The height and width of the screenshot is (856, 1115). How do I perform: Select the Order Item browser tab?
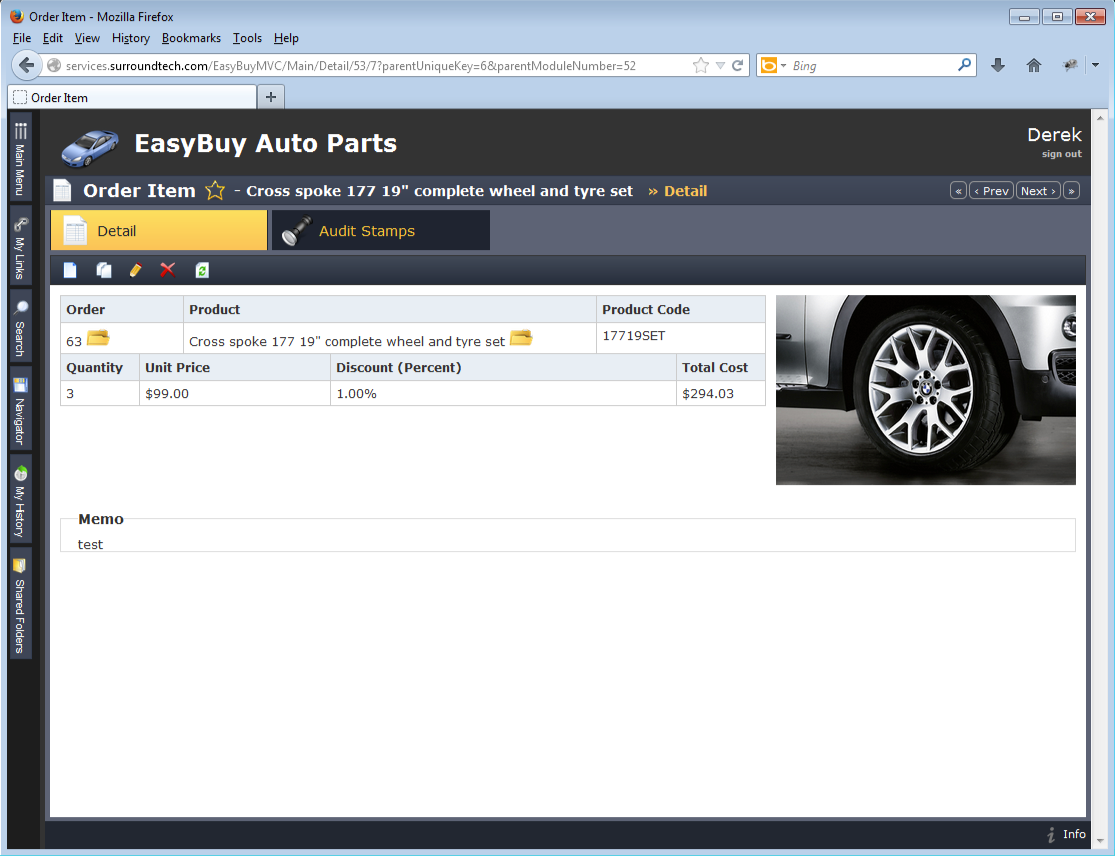[x=132, y=97]
